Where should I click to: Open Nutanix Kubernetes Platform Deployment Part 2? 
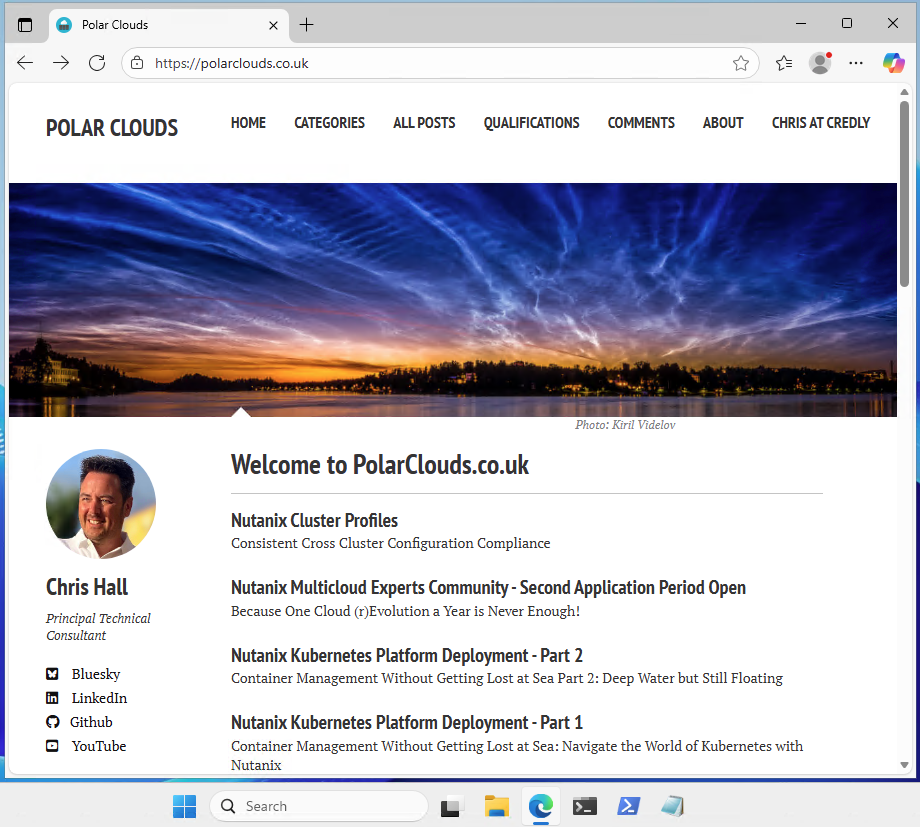[x=406, y=655]
